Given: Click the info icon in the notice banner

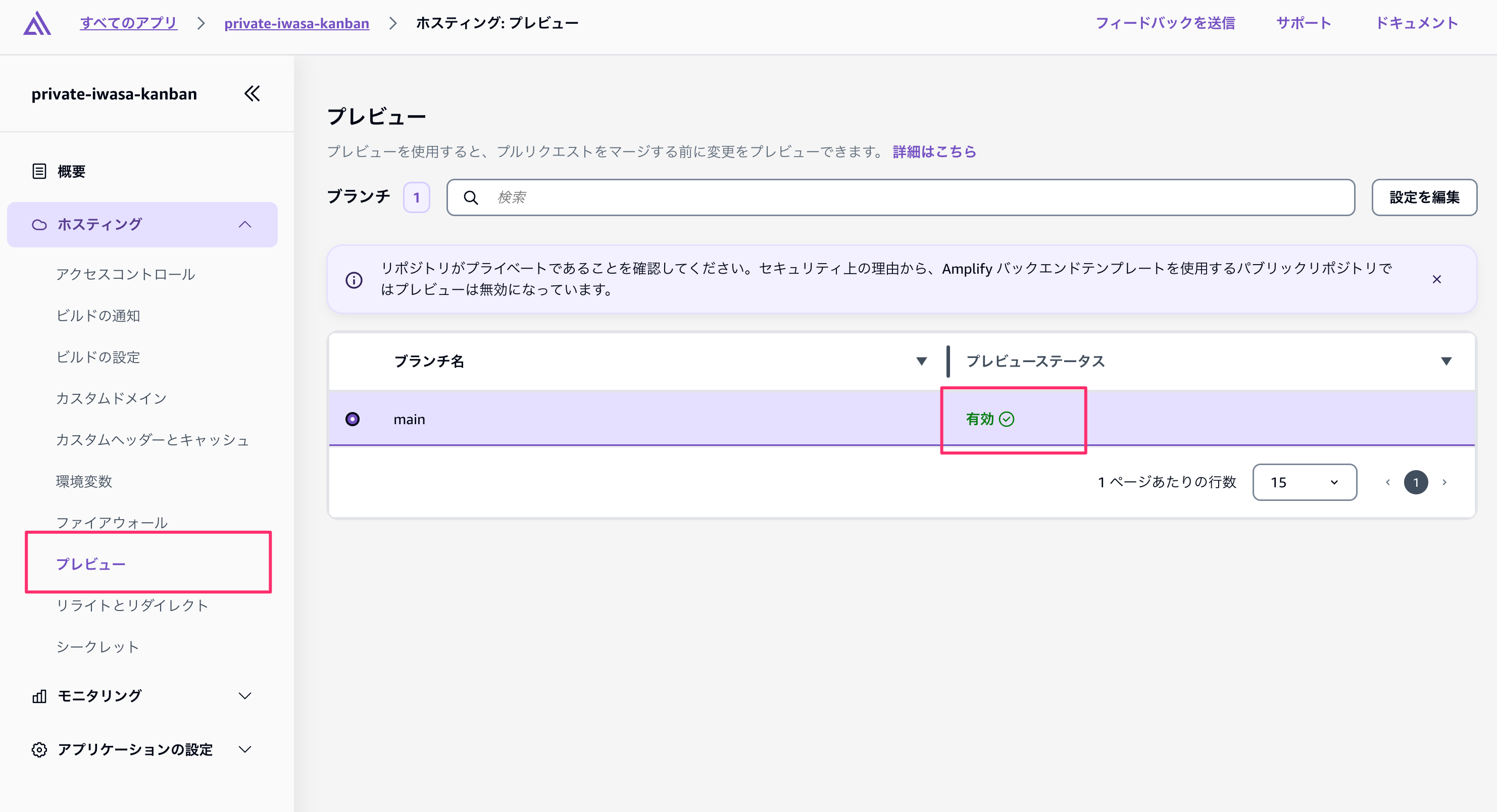Looking at the screenshot, I should (x=354, y=279).
